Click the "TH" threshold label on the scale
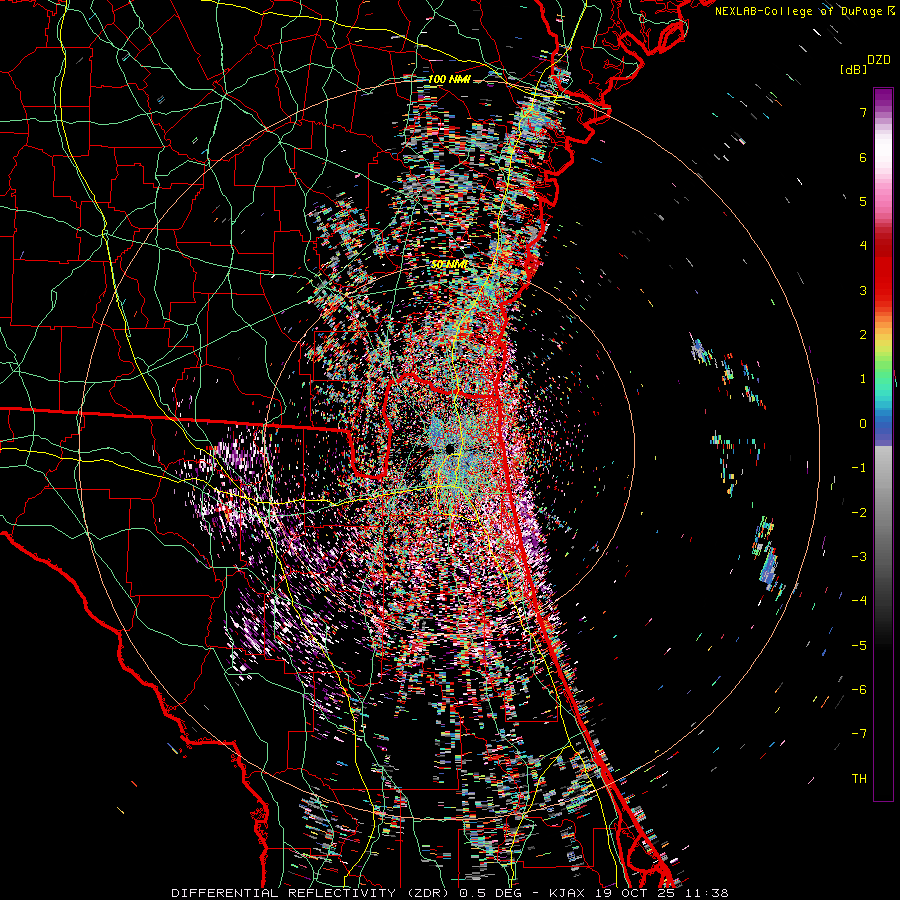The height and width of the screenshot is (900, 900). [x=859, y=779]
